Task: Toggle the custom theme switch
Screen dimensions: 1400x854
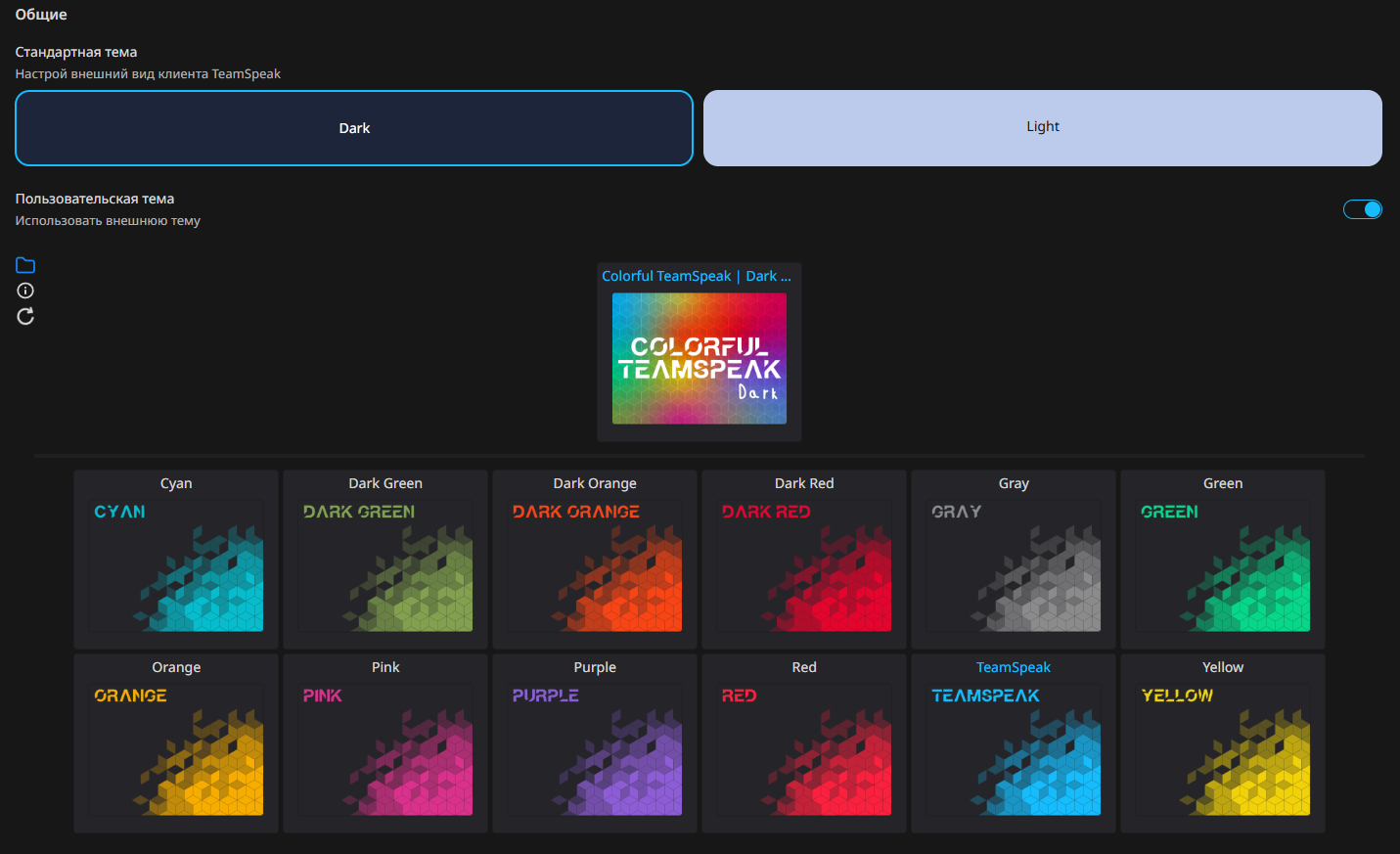Action: [x=1362, y=209]
